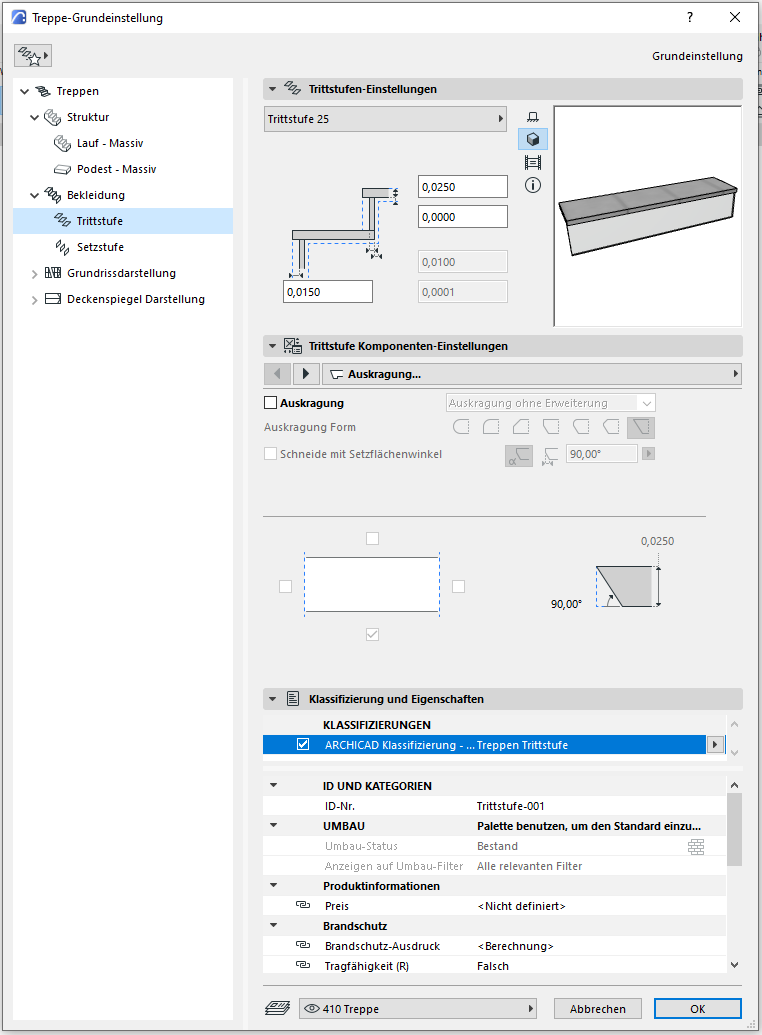Image resolution: width=762 pixels, height=1035 pixels.
Task: Click the link icon next to Preis
Action: 303,906
